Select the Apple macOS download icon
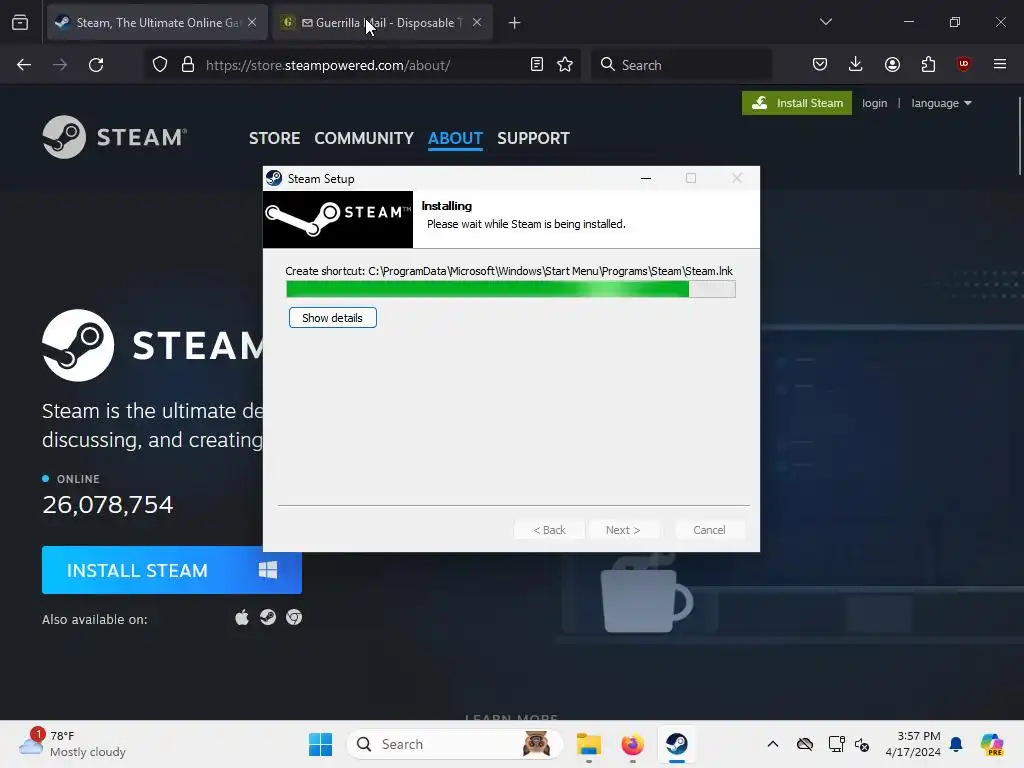Screen dimensions: 1024x768 click(x=242, y=617)
